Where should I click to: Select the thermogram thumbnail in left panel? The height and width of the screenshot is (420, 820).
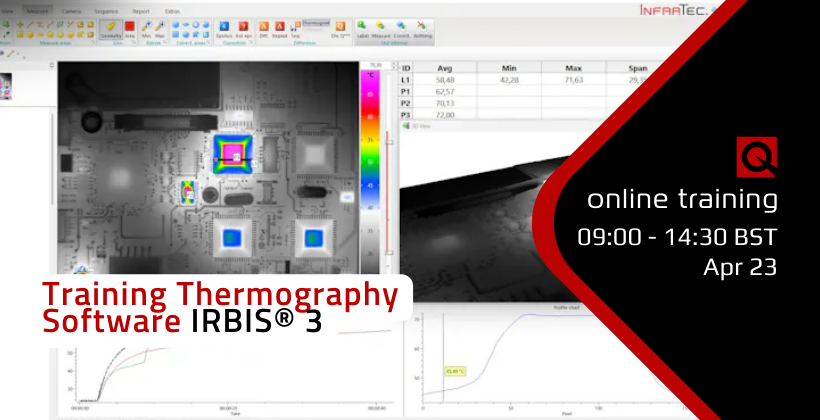(x=6, y=86)
